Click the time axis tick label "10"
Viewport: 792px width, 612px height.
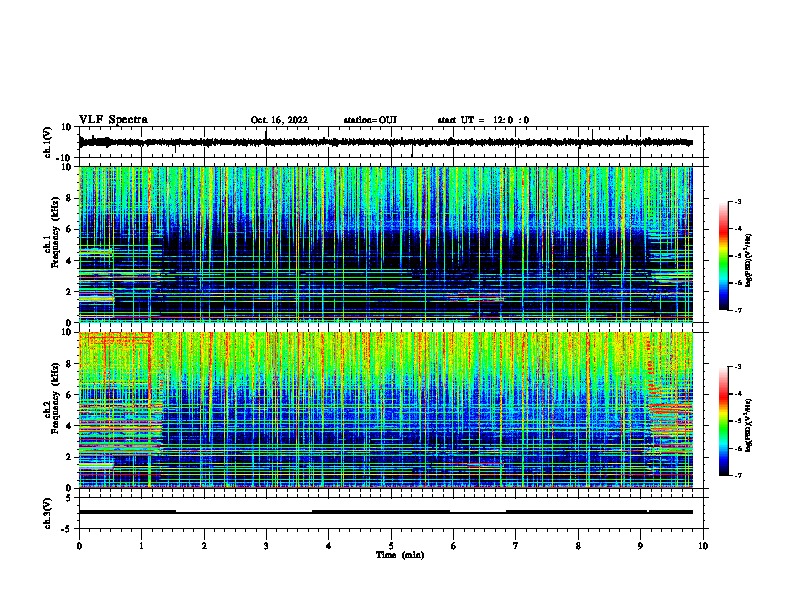[703, 546]
